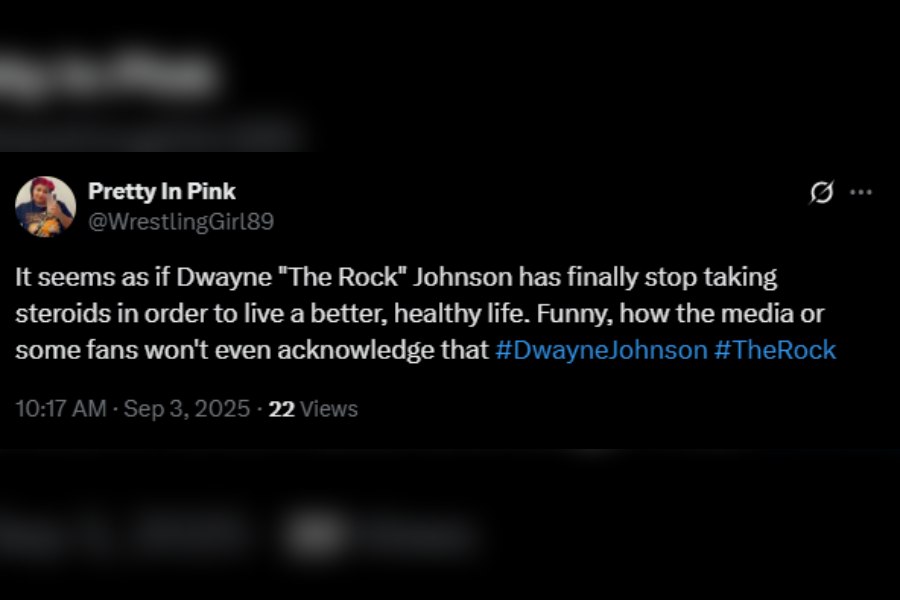
Task: Open the Pretty In Pink profile avatar
Action: tap(45, 207)
